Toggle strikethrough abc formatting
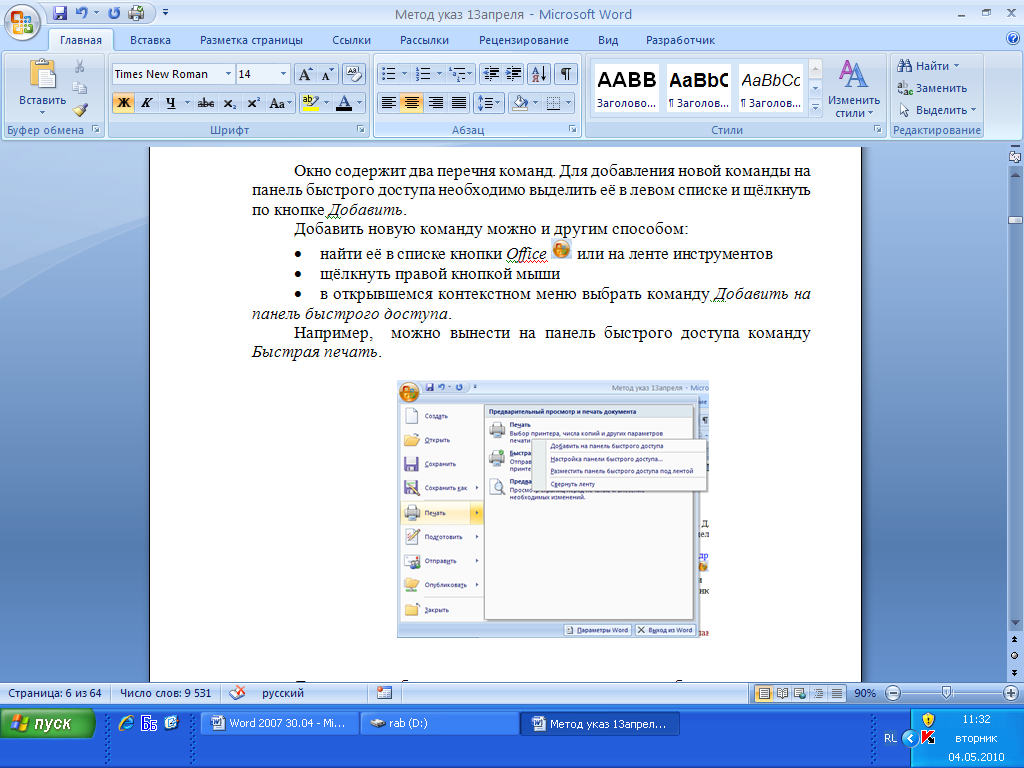Viewport: 1024px width, 768px height. (206, 103)
